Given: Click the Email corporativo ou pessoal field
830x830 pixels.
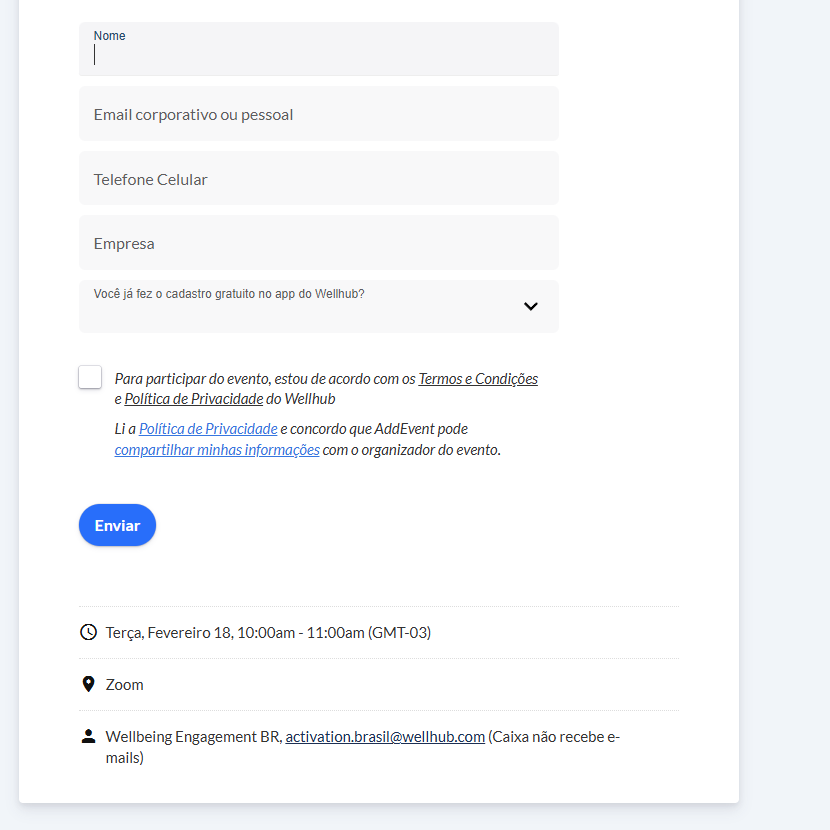Looking at the screenshot, I should click(318, 114).
